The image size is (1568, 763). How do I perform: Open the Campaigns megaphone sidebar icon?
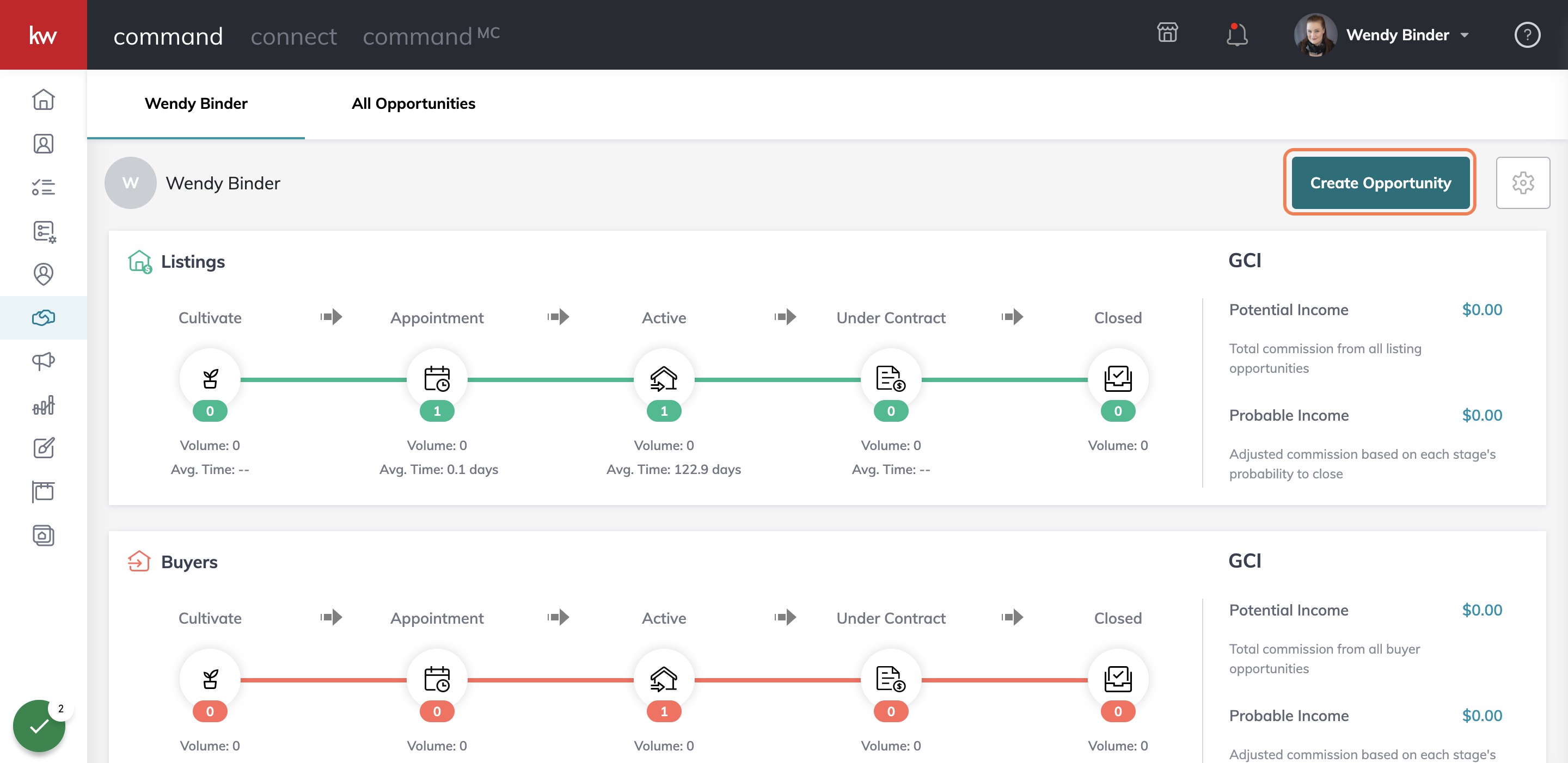(43, 361)
